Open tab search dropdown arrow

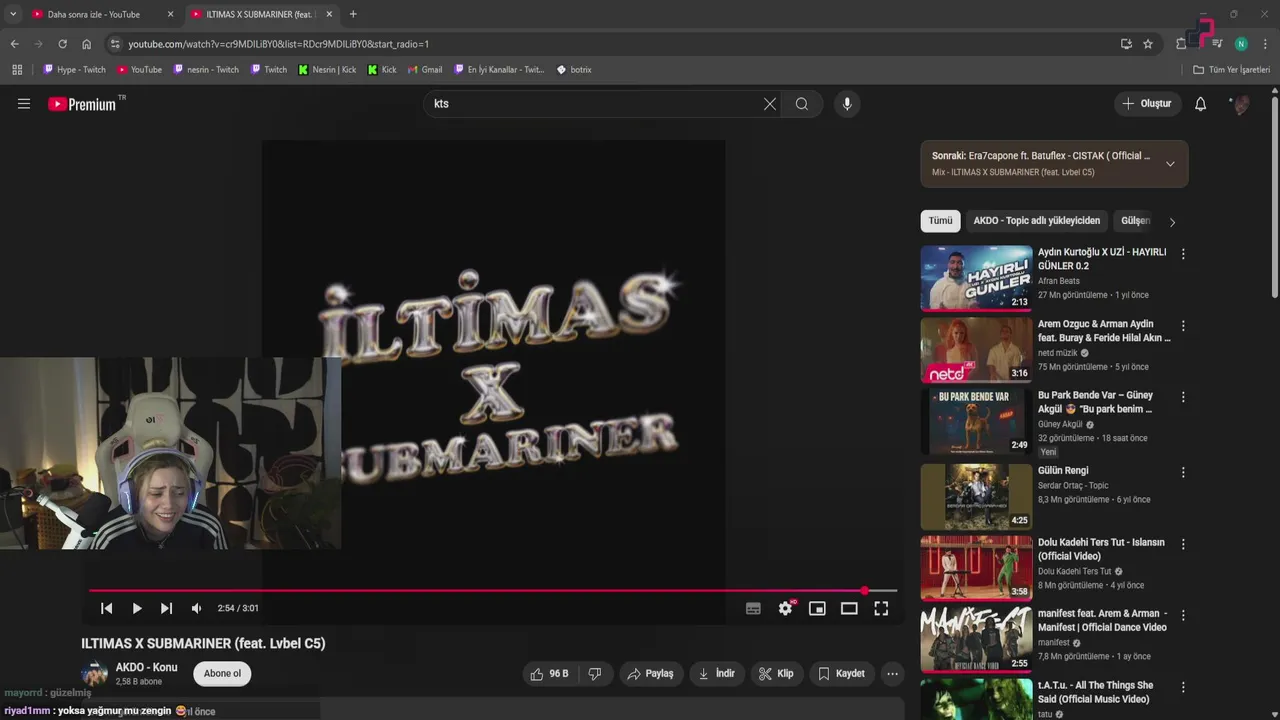(13, 14)
